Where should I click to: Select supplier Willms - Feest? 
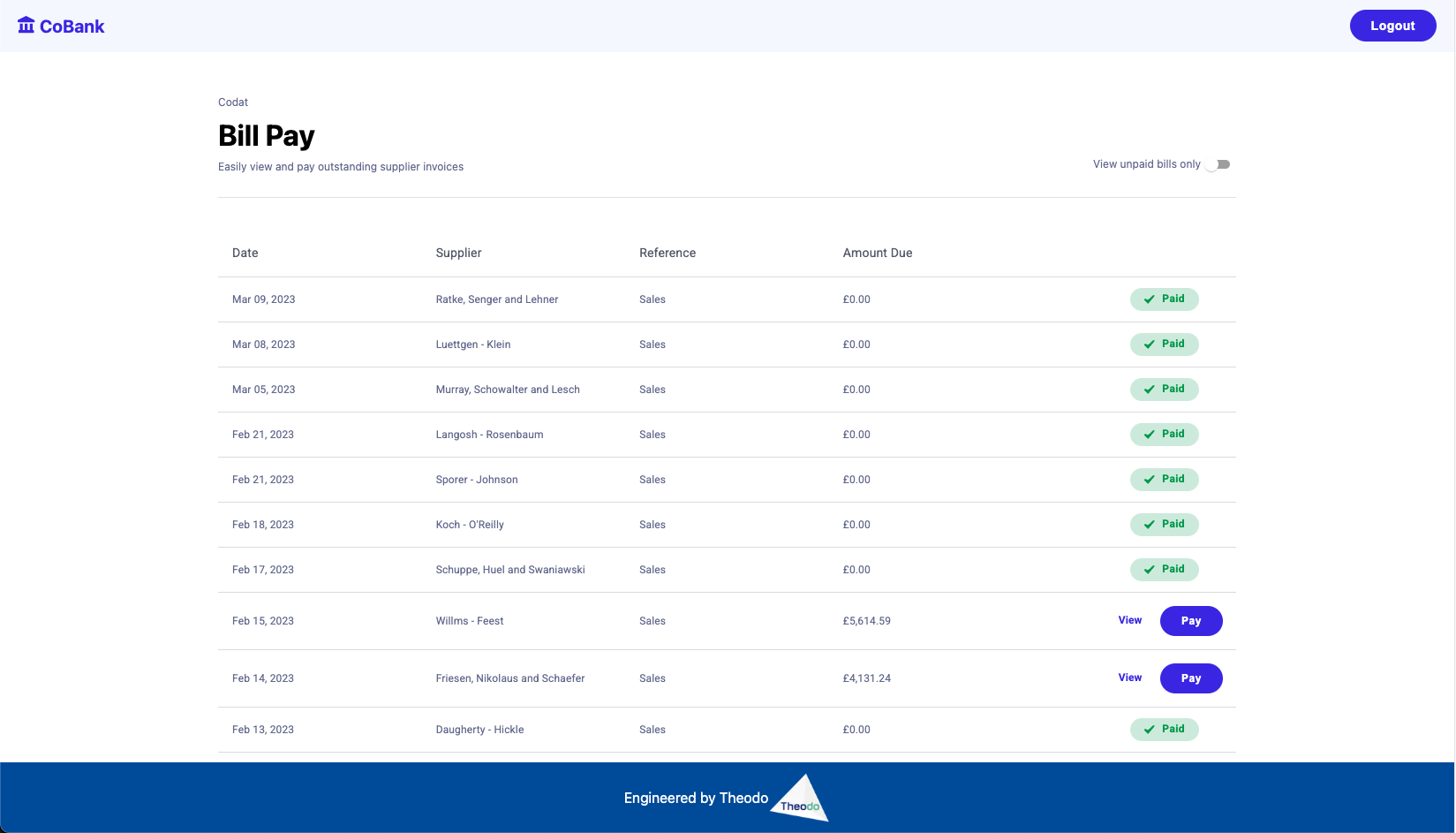click(470, 621)
